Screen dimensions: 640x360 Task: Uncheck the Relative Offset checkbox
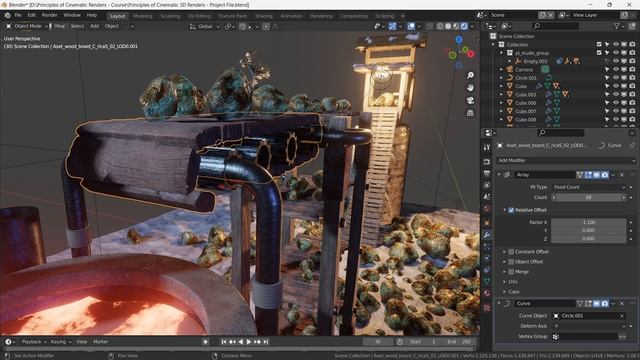tap(511, 210)
